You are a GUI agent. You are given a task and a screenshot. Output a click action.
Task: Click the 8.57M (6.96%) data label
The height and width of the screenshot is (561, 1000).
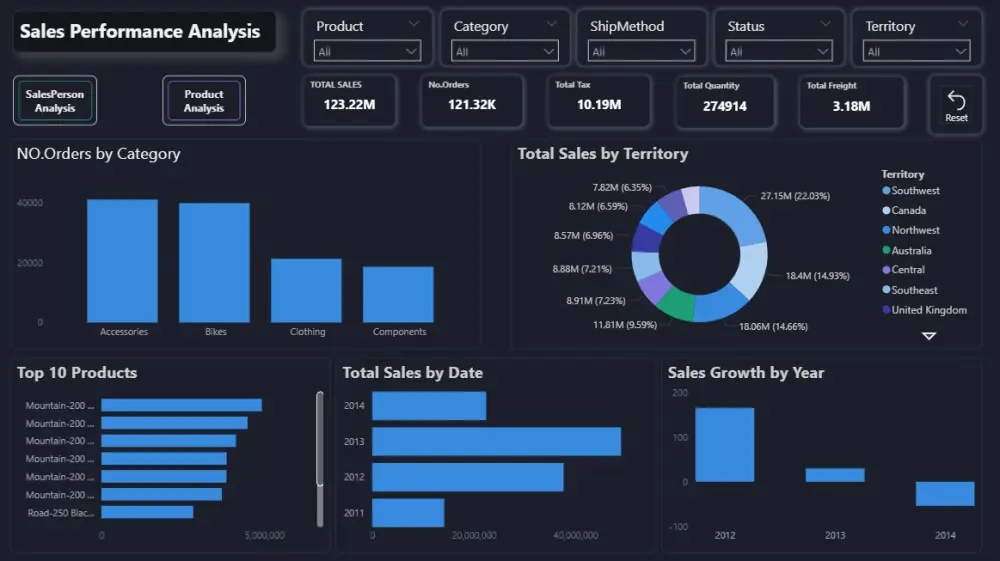tap(583, 235)
